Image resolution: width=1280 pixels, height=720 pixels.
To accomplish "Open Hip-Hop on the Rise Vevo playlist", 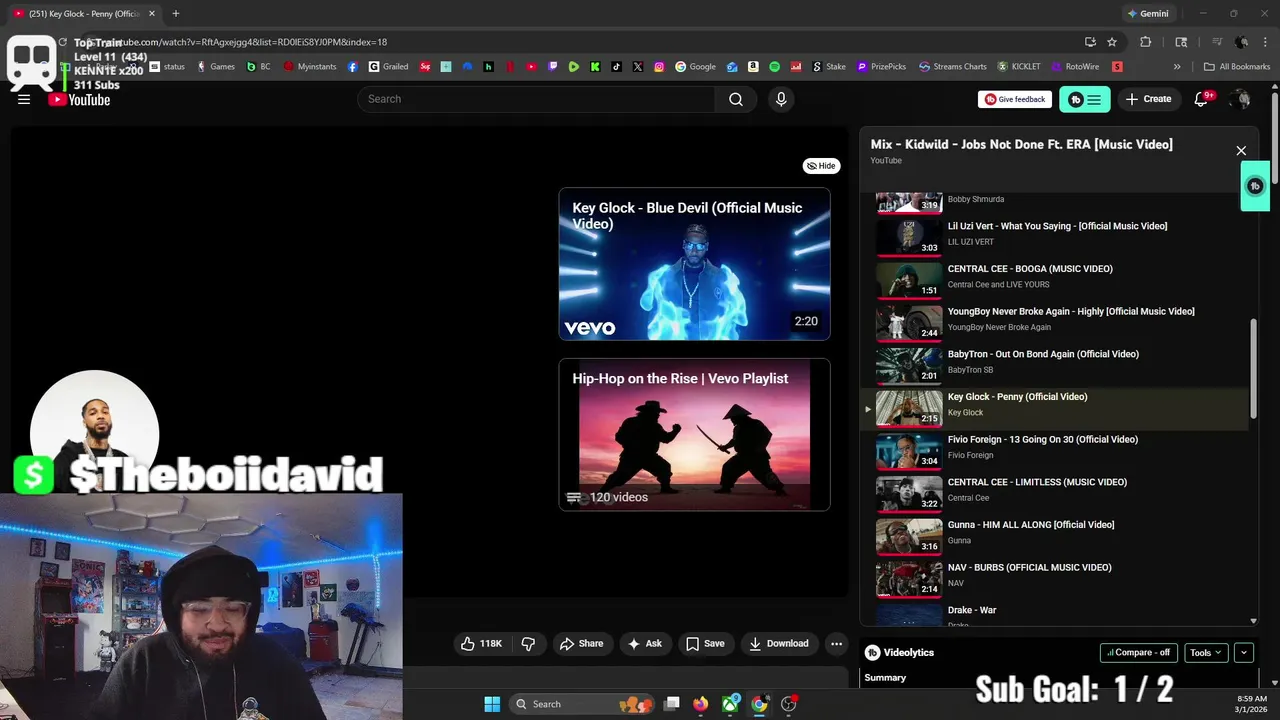I will pyautogui.click(x=694, y=434).
